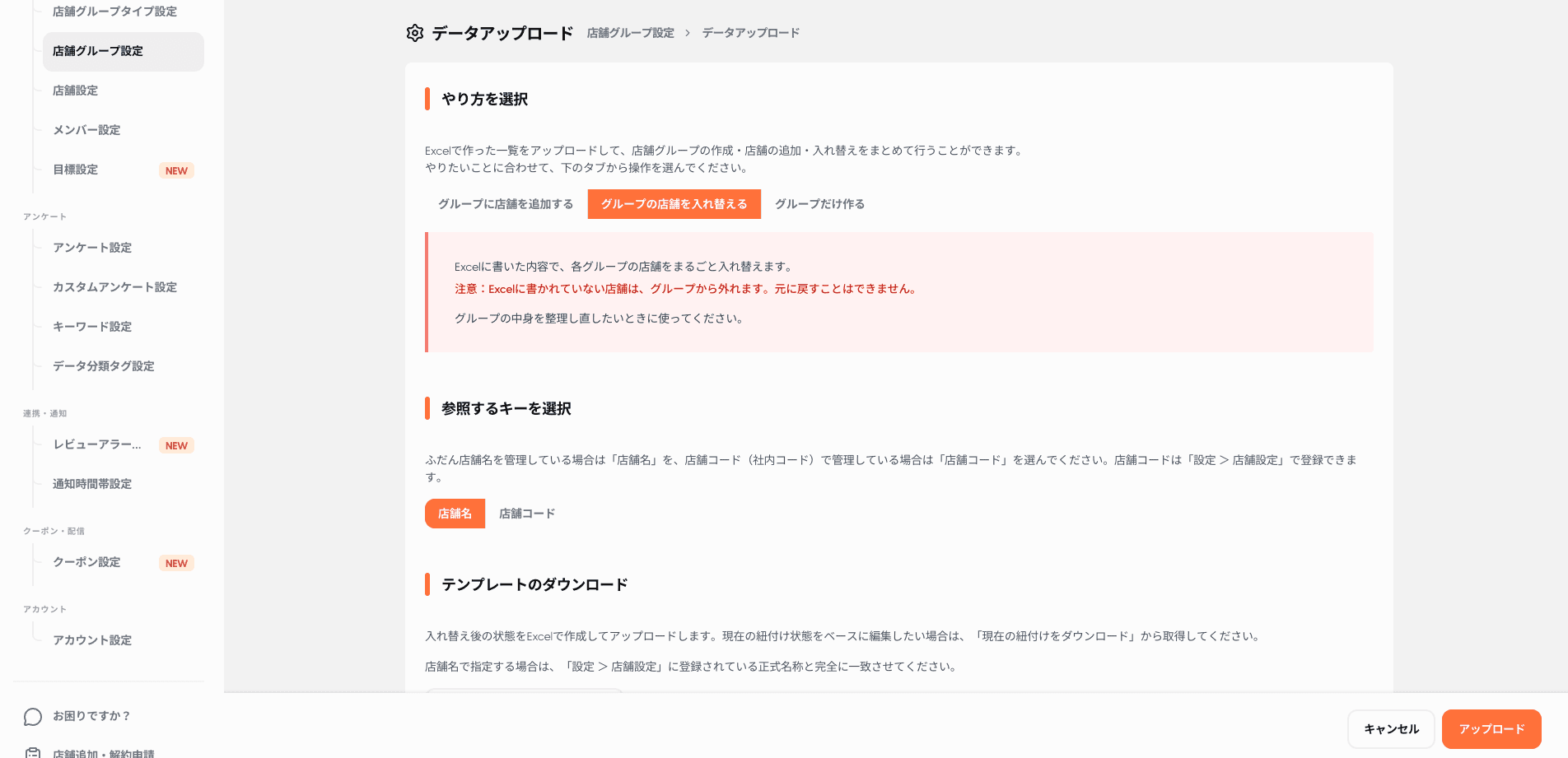Click the line グループの中身を整理し直したいときに使ってください。

(600, 319)
